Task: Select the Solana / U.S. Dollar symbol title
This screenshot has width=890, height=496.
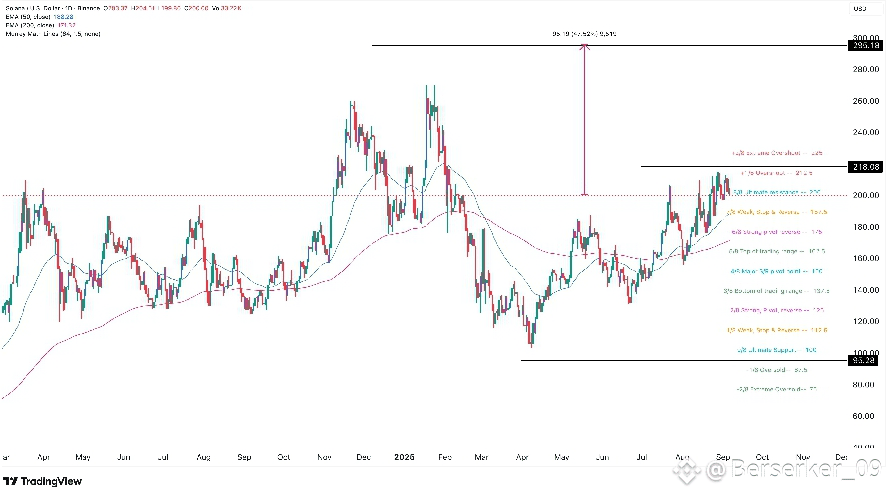Action: [53, 8]
